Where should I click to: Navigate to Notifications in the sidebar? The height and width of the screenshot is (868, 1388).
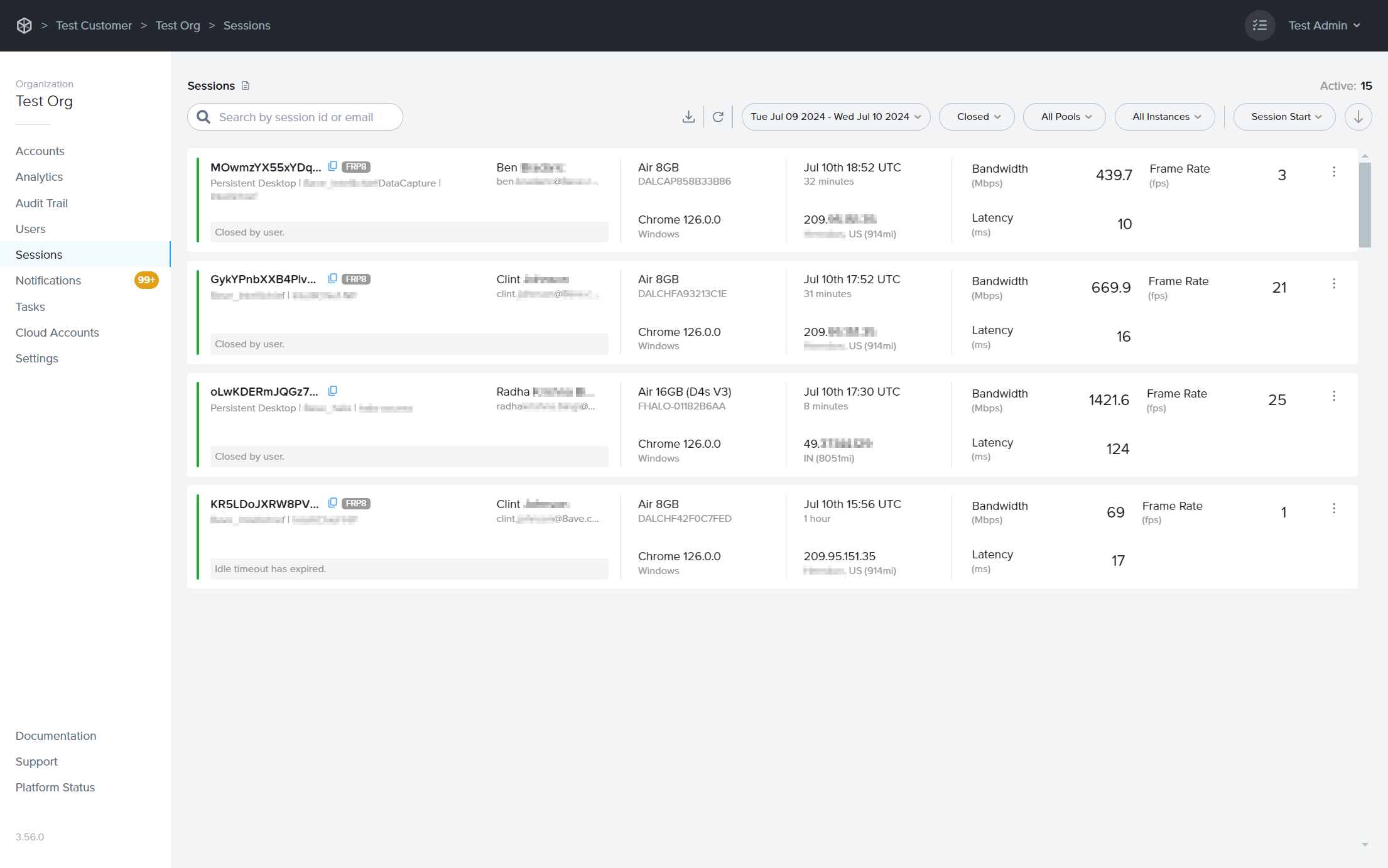coord(48,280)
